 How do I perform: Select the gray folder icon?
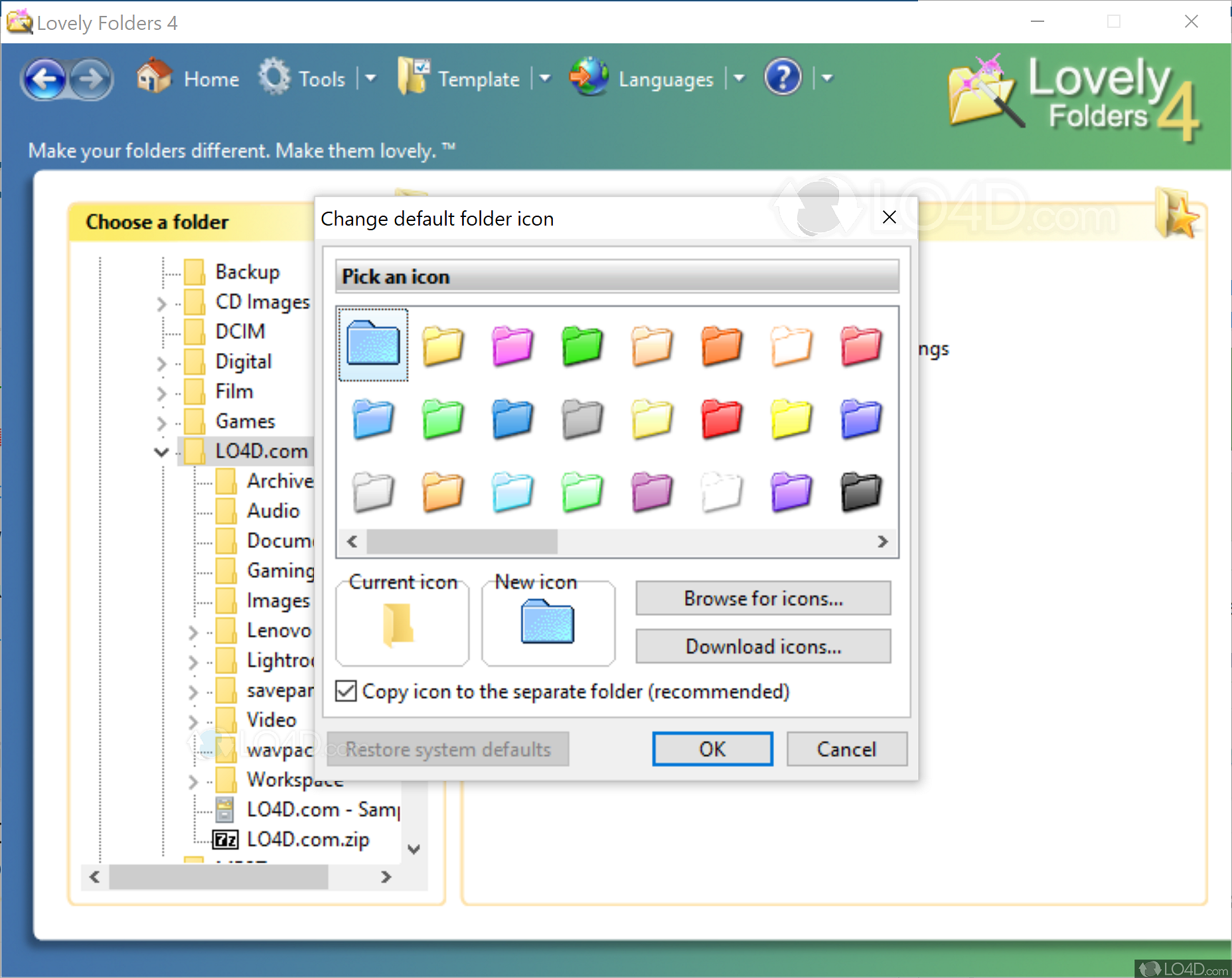coord(581,419)
